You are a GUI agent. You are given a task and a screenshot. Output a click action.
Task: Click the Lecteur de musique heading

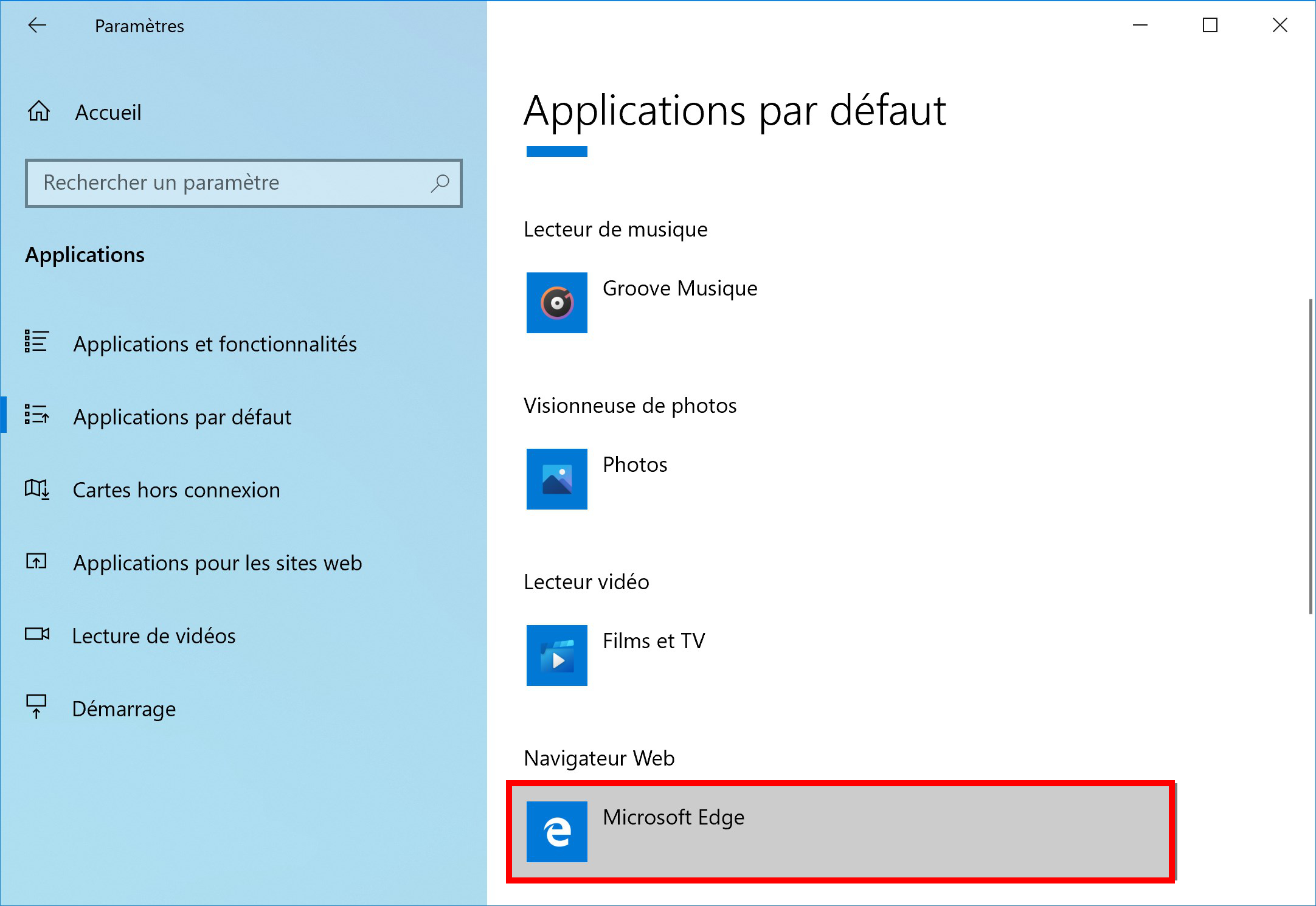click(x=615, y=229)
